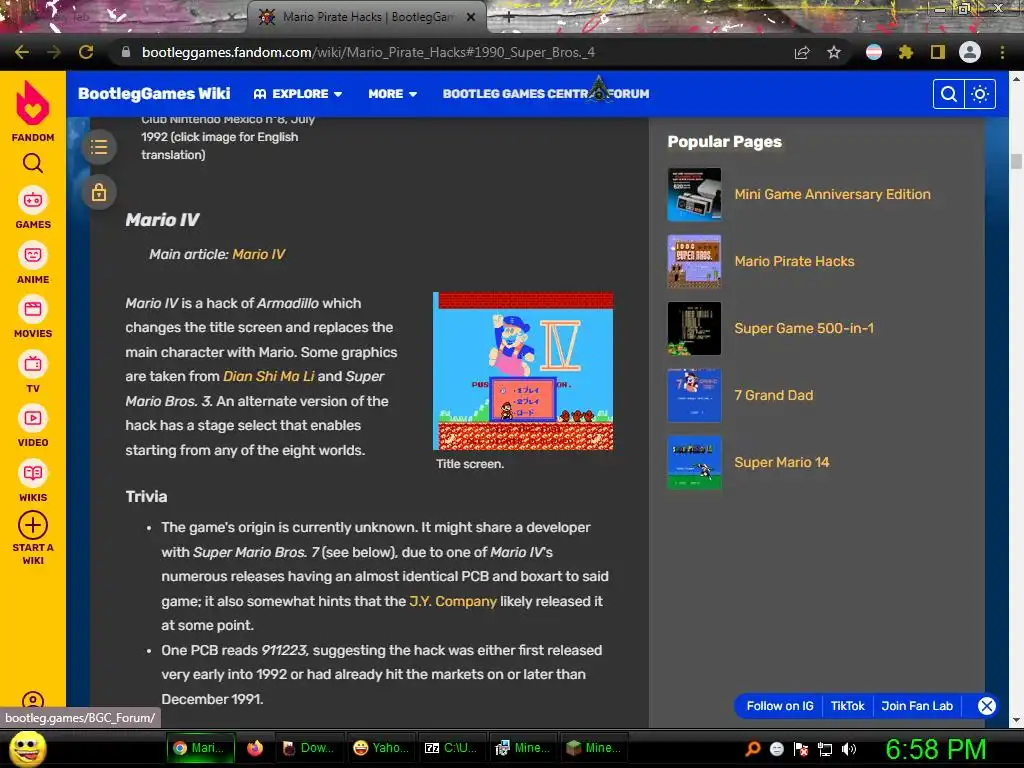Click the wiki search button
Image resolution: width=1024 pixels, height=768 pixels.
pos(949,94)
